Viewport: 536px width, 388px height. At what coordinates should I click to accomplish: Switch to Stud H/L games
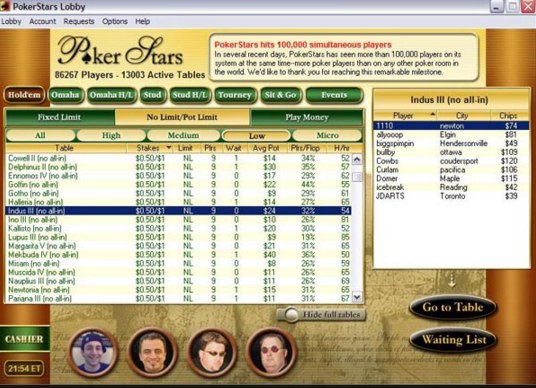coord(190,95)
